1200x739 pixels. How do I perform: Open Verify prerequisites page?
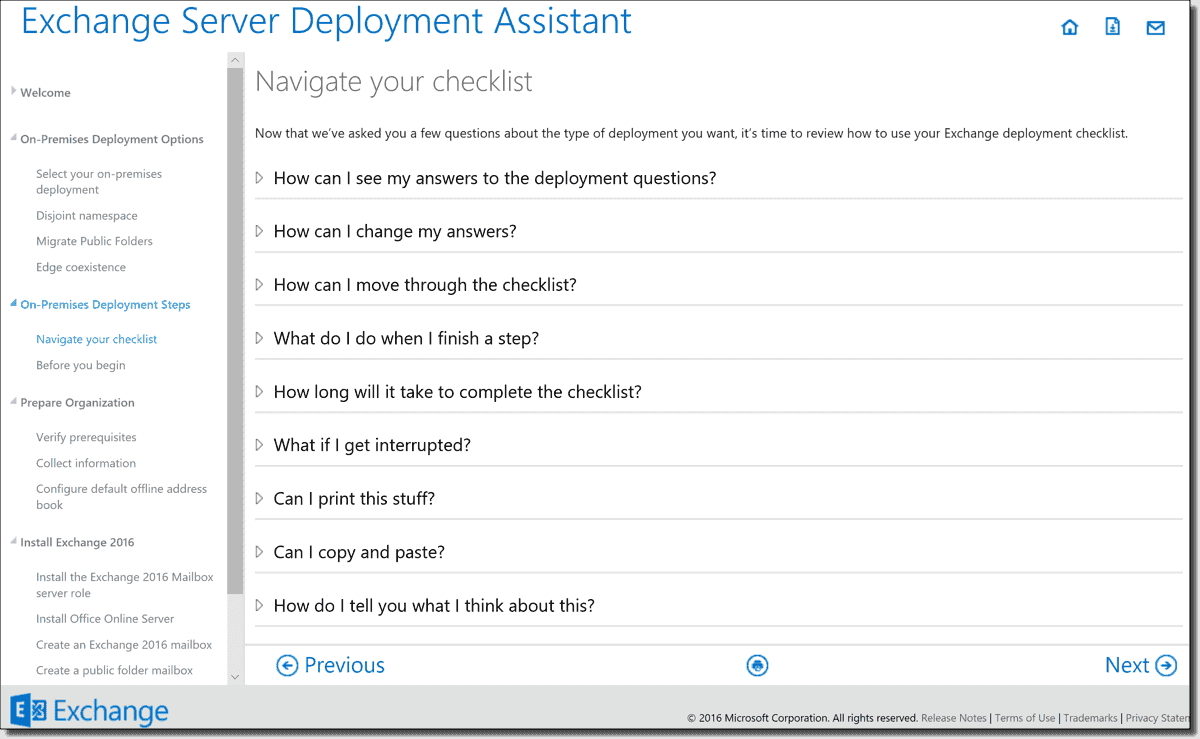(86, 437)
